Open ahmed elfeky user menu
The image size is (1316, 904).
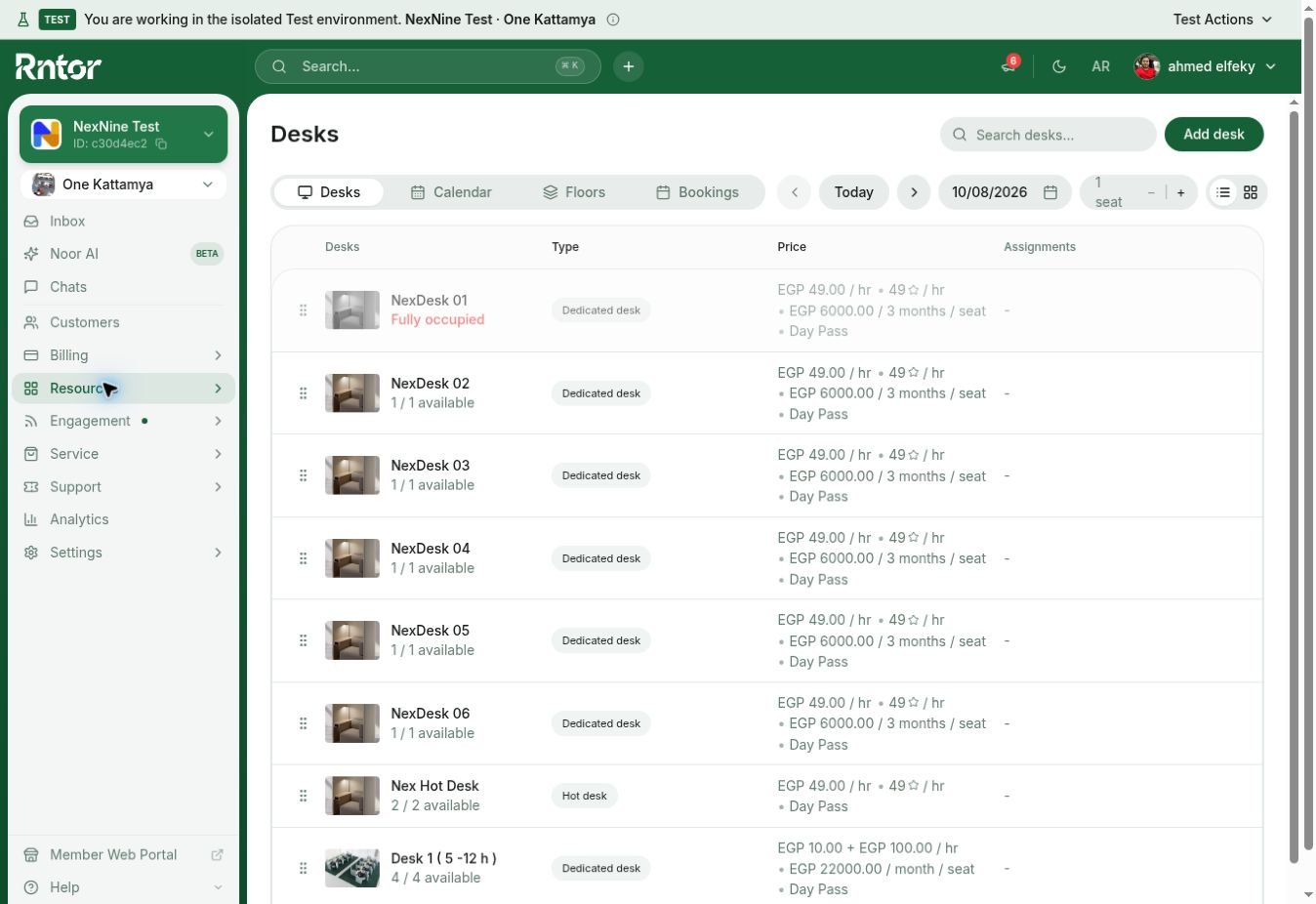pos(1206,66)
